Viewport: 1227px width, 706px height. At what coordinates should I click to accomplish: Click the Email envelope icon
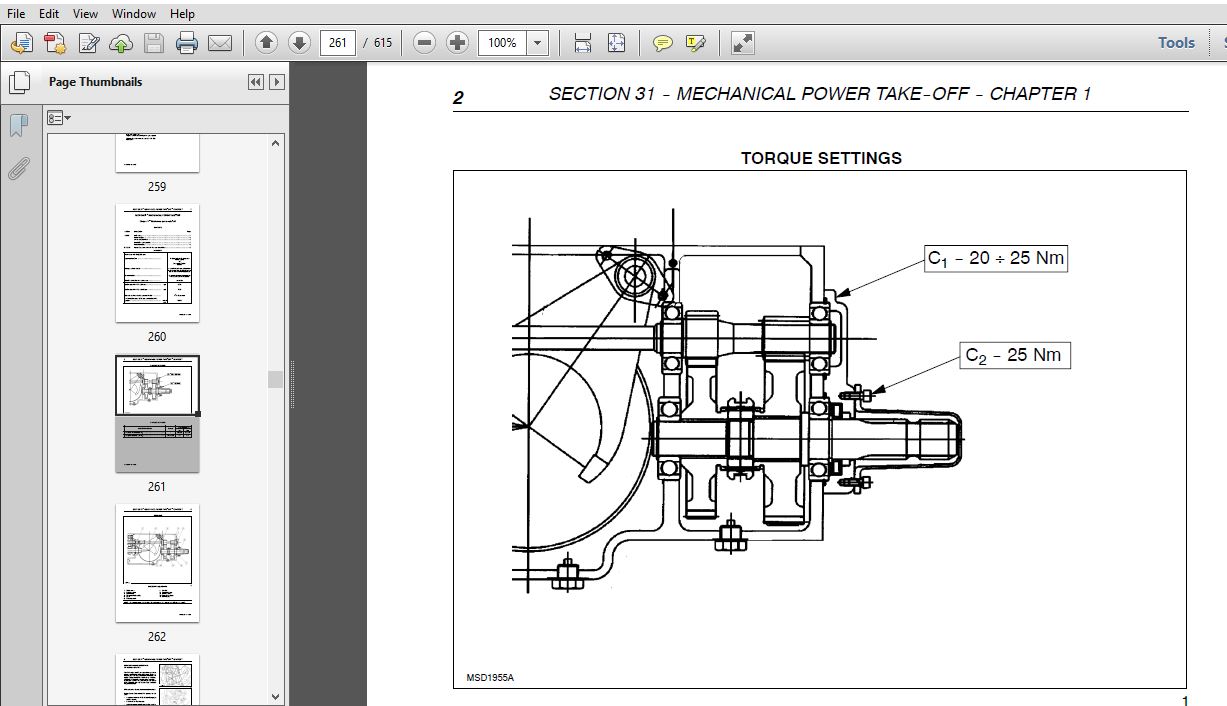220,43
